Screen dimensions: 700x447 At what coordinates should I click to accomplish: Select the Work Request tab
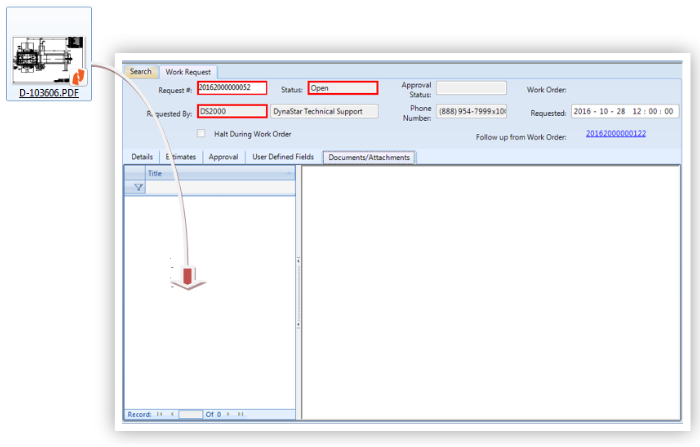pyautogui.click(x=189, y=72)
